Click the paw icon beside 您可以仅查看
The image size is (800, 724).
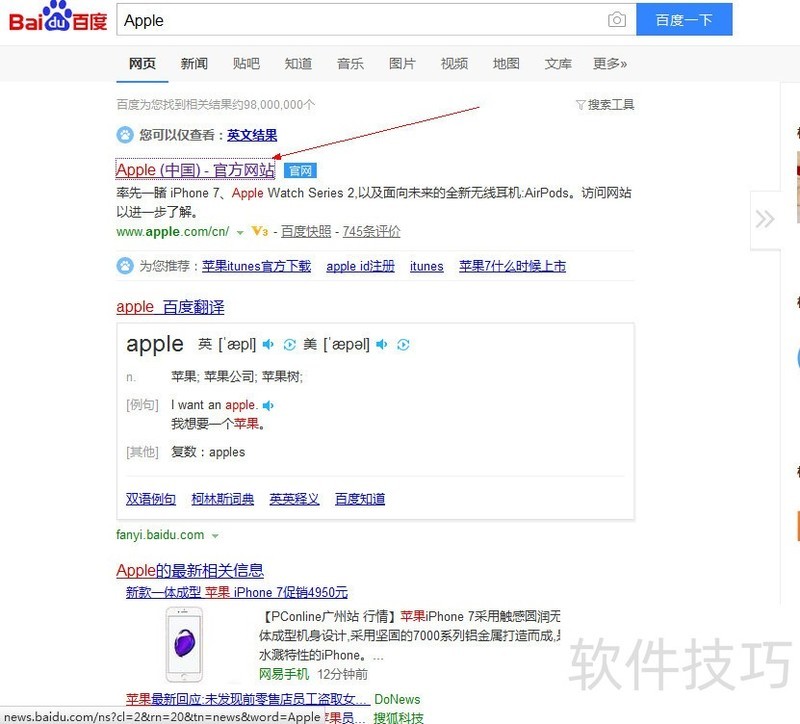[125, 135]
